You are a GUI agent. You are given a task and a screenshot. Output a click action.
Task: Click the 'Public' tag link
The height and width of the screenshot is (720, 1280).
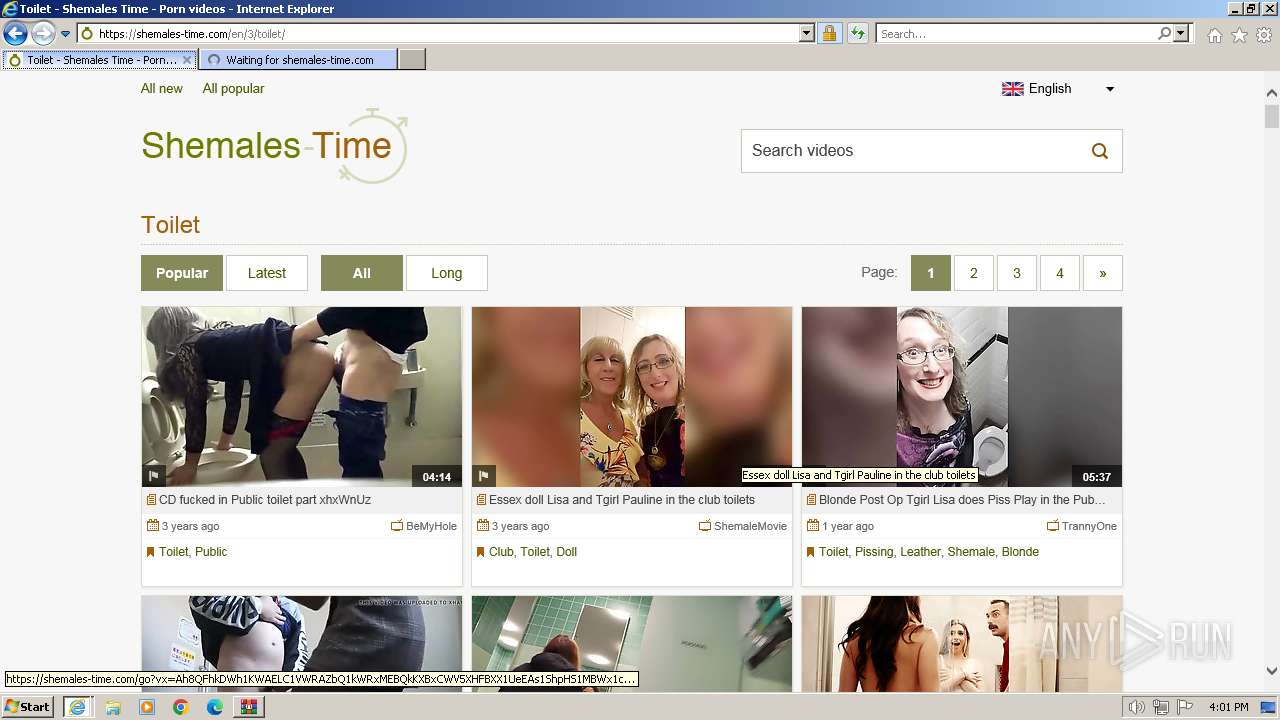coord(211,552)
